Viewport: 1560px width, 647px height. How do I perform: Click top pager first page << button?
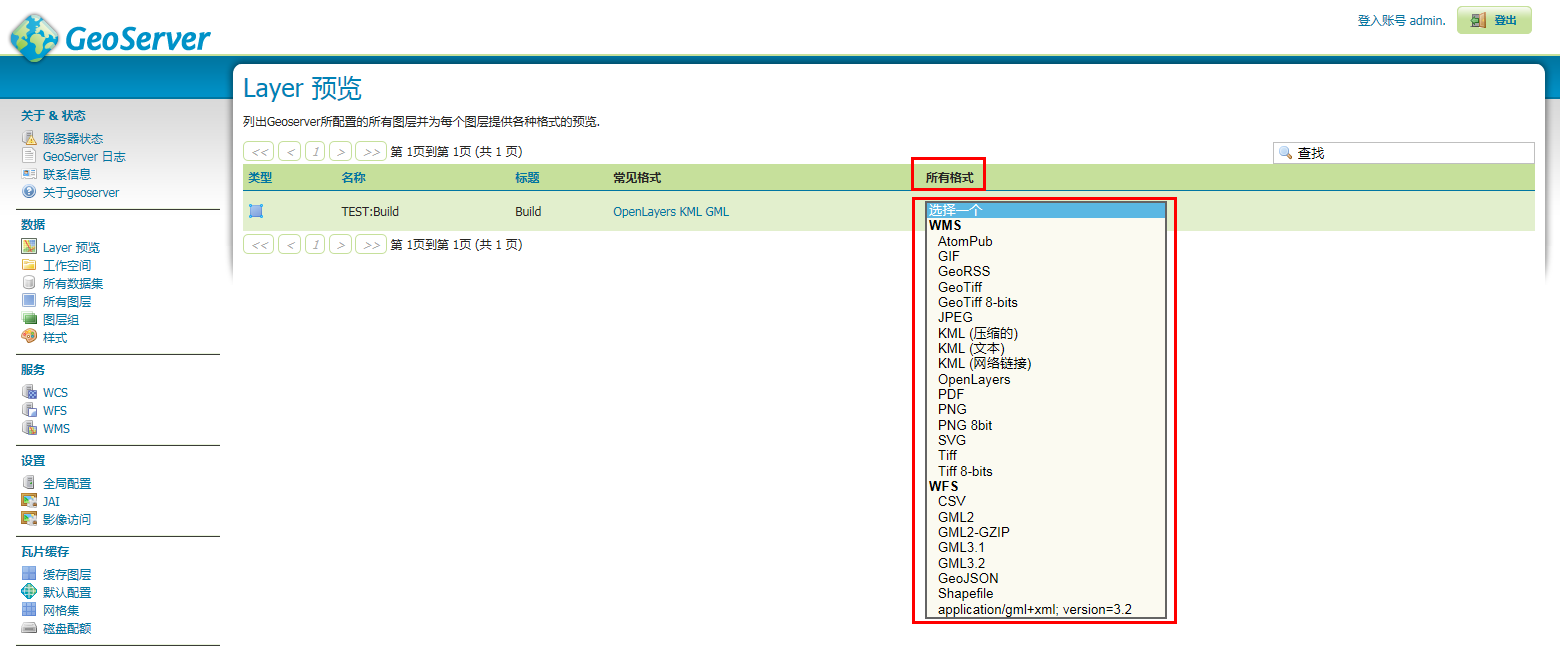tap(258, 152)
